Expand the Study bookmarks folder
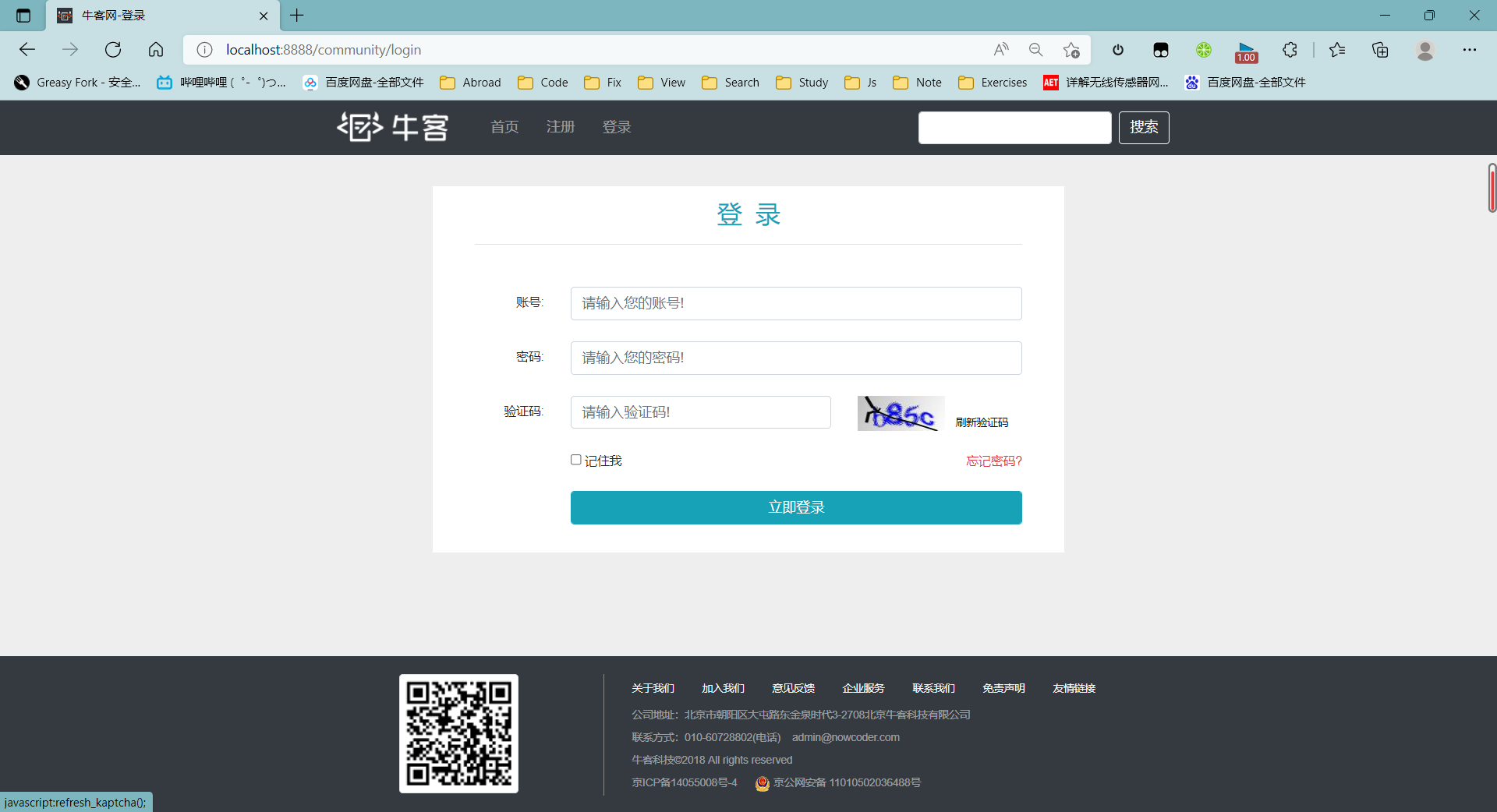Image resolution: width=1497 pixels, height=812 pixels. point(802,83)
